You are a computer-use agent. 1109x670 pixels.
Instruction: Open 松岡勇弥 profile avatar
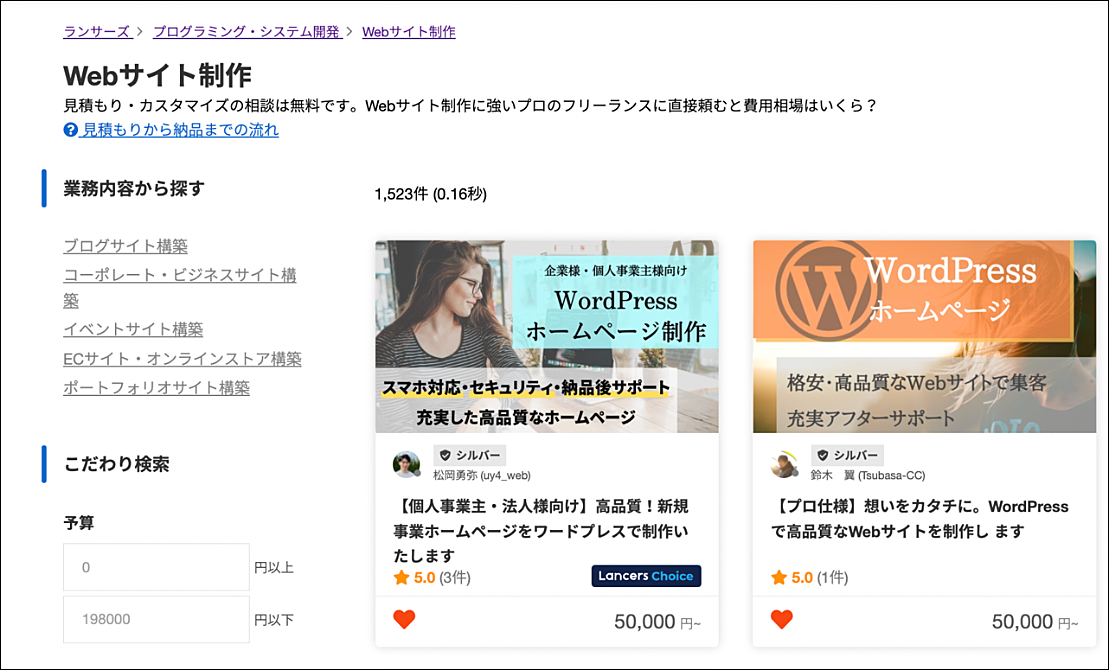click(x=407, y=464)
